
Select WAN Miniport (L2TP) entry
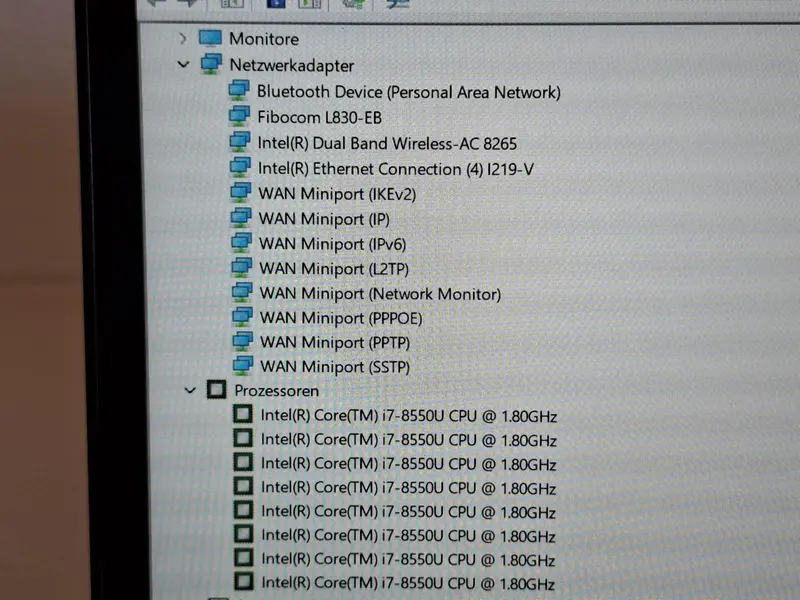click(x=334, y=269)
